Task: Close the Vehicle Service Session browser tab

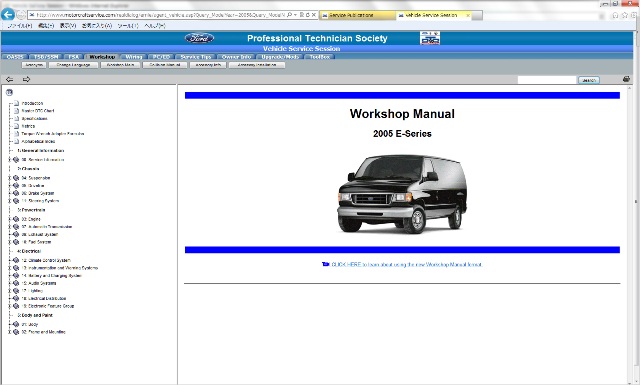Action: [x=468, y=15]
